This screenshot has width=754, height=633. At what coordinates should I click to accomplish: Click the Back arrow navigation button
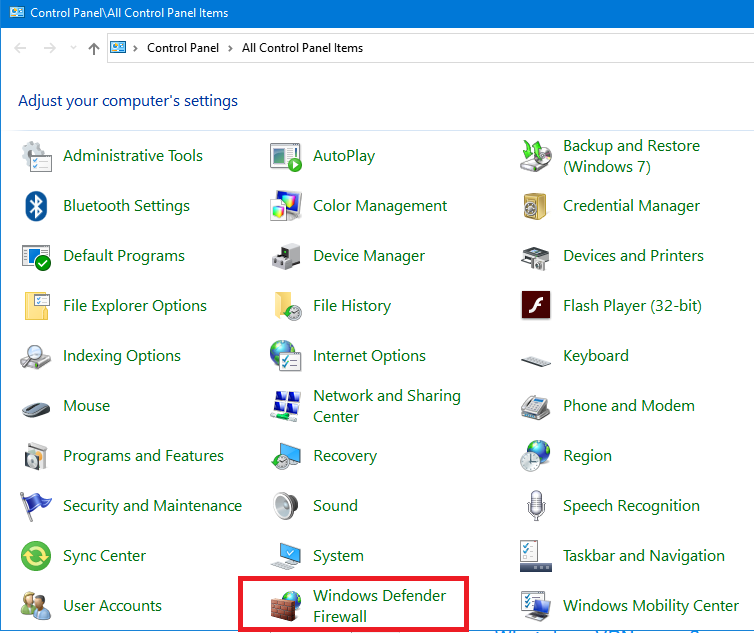[22, 48]
